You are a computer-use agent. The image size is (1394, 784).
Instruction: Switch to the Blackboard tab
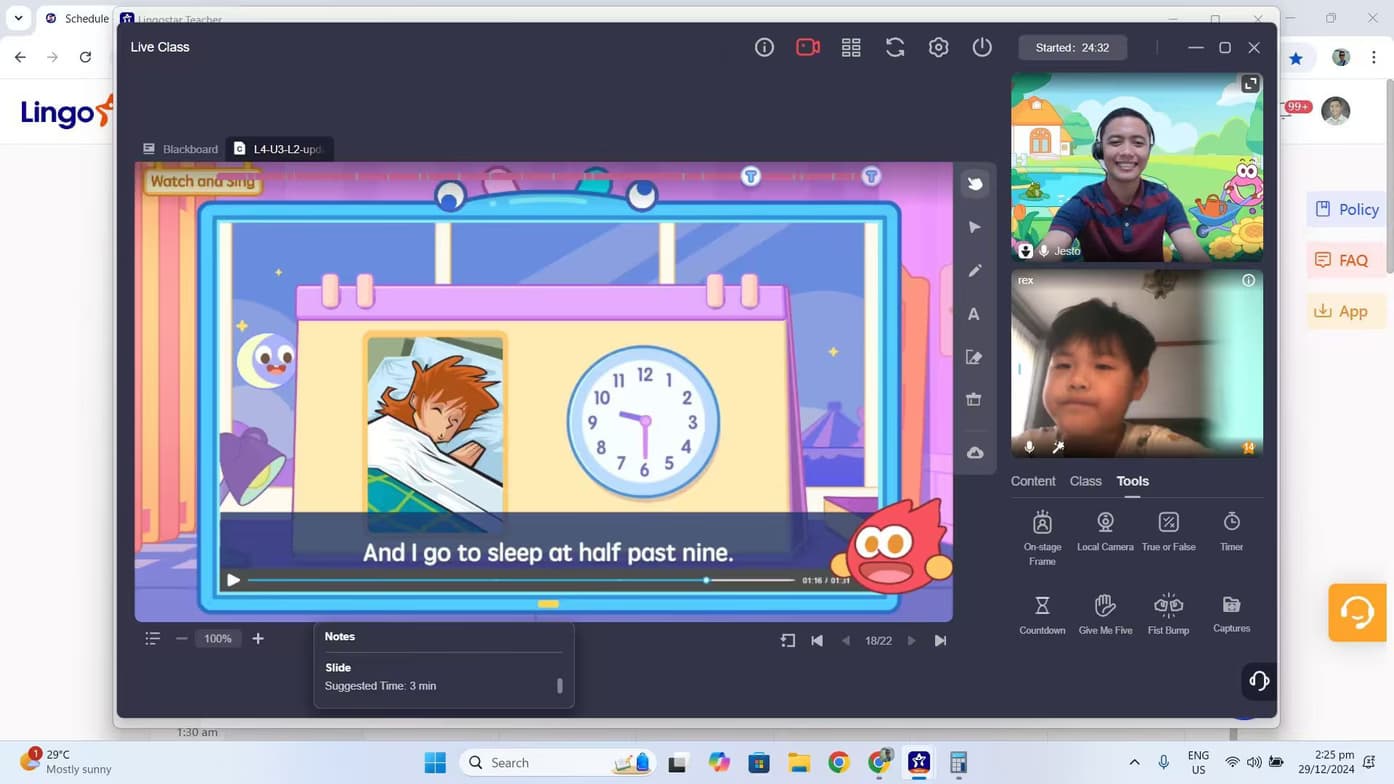click(180, 149)
